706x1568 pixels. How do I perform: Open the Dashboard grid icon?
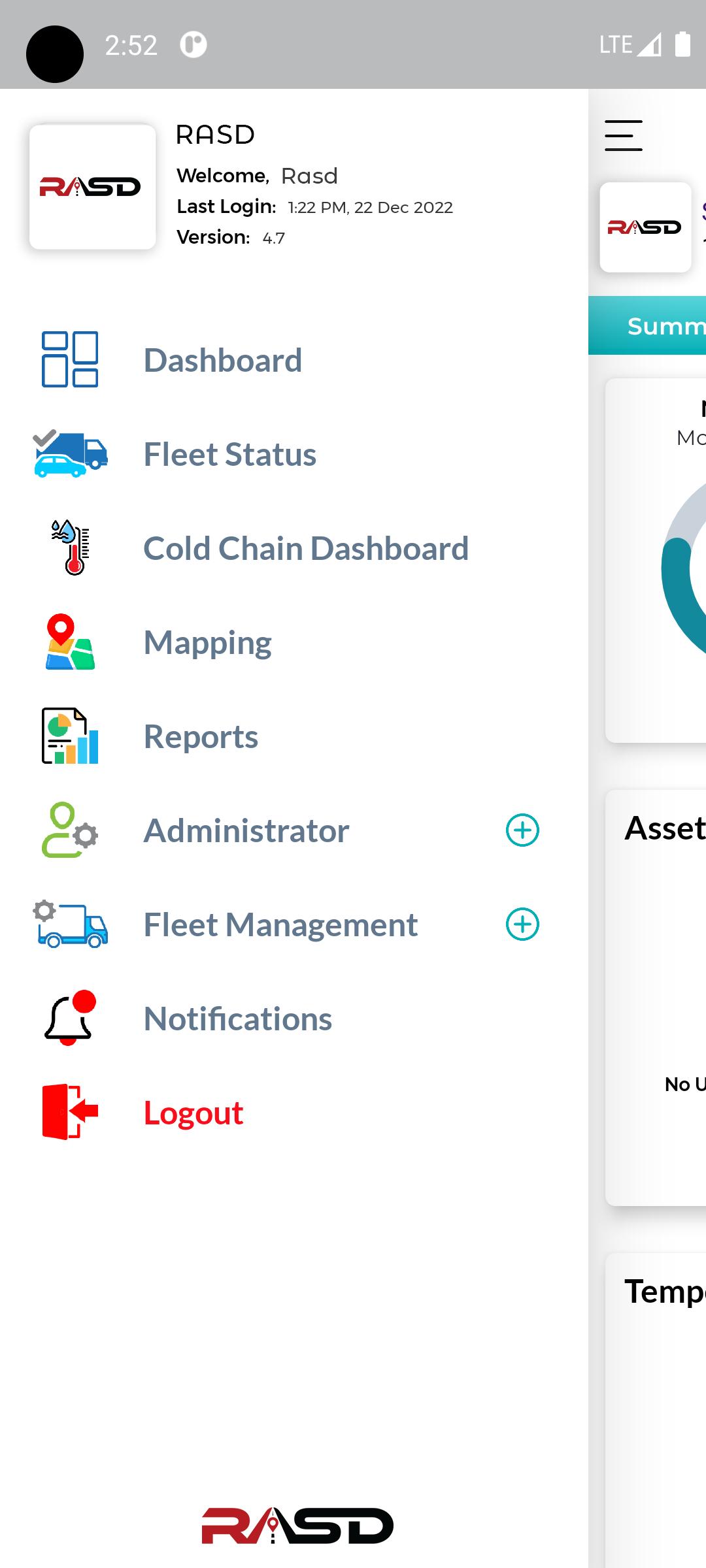point(70,359)
